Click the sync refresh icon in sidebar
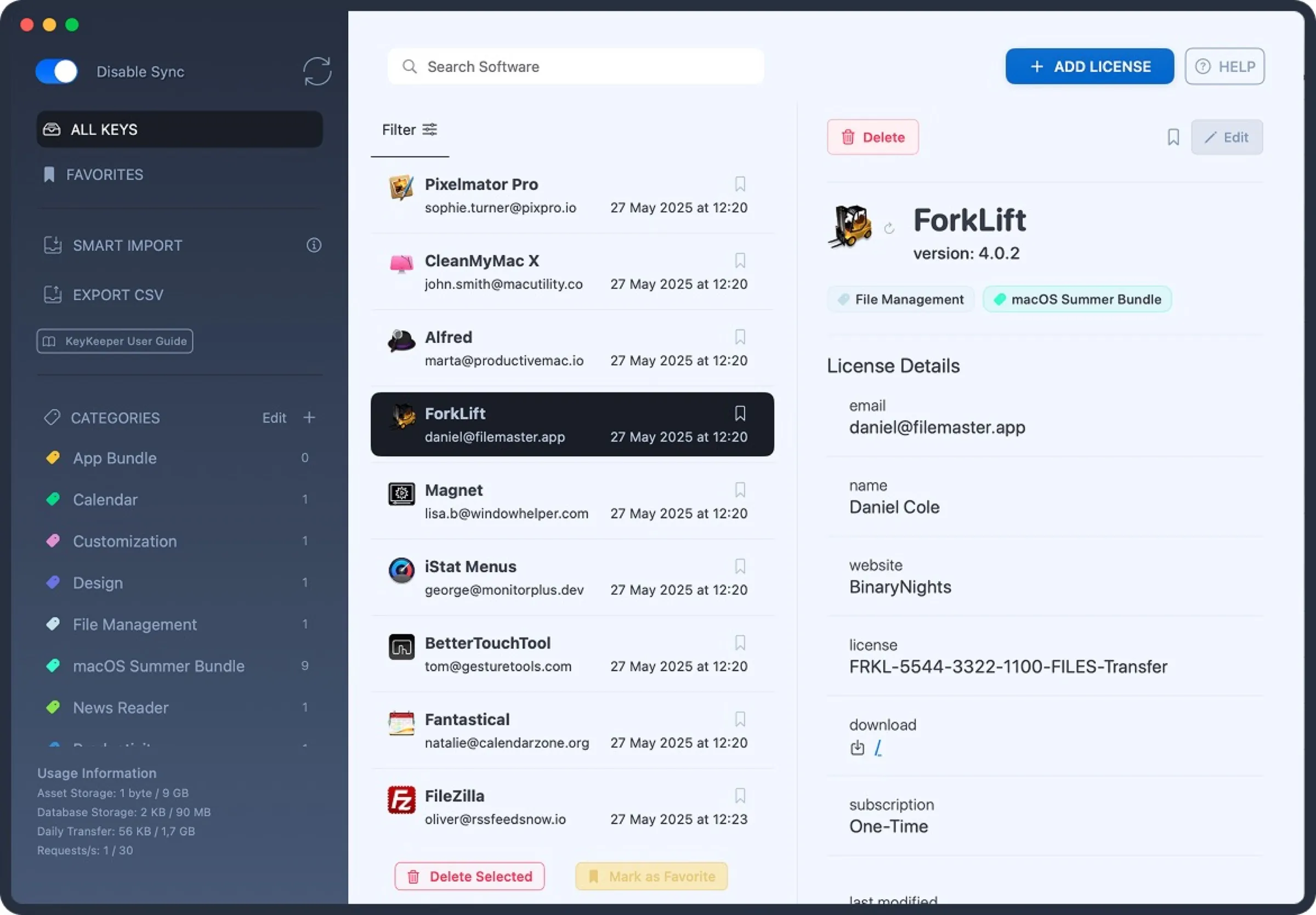Image resolution: width=1316 pixels, height=915 pixels. 317,71
